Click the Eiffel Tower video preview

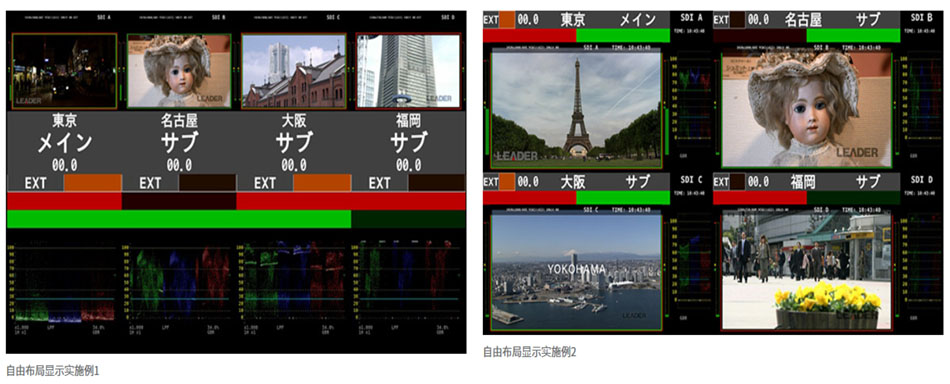pos(576,110)
